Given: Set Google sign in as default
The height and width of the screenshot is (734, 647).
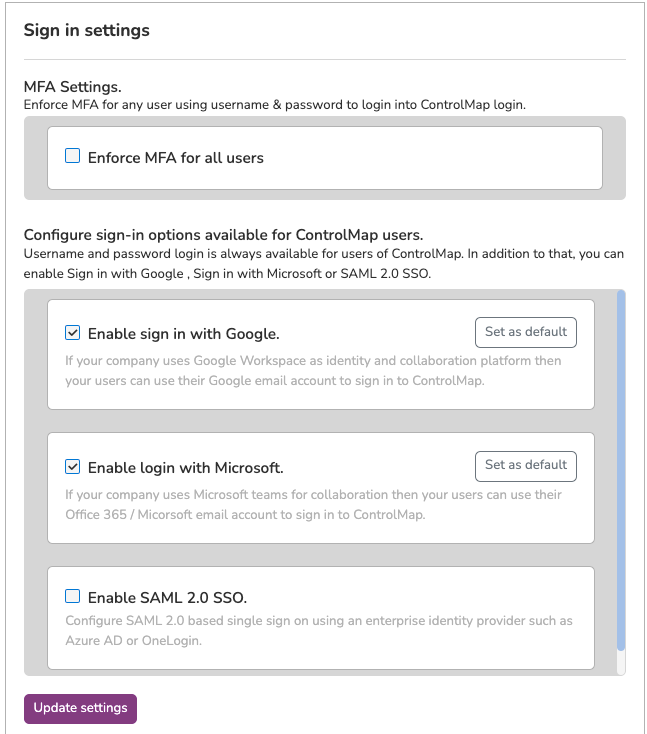Looking at the screenshot, I should pos(526,332).
